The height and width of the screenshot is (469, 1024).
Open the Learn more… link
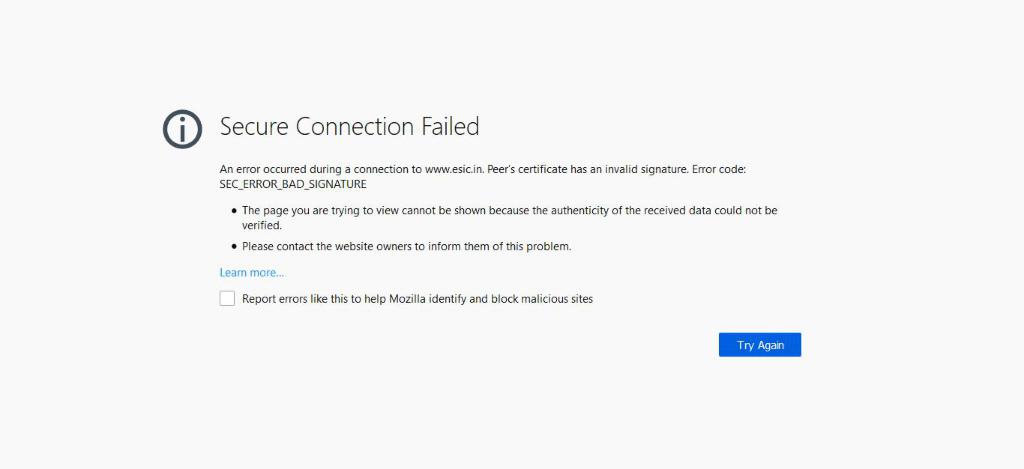click(x=251, y=273)
